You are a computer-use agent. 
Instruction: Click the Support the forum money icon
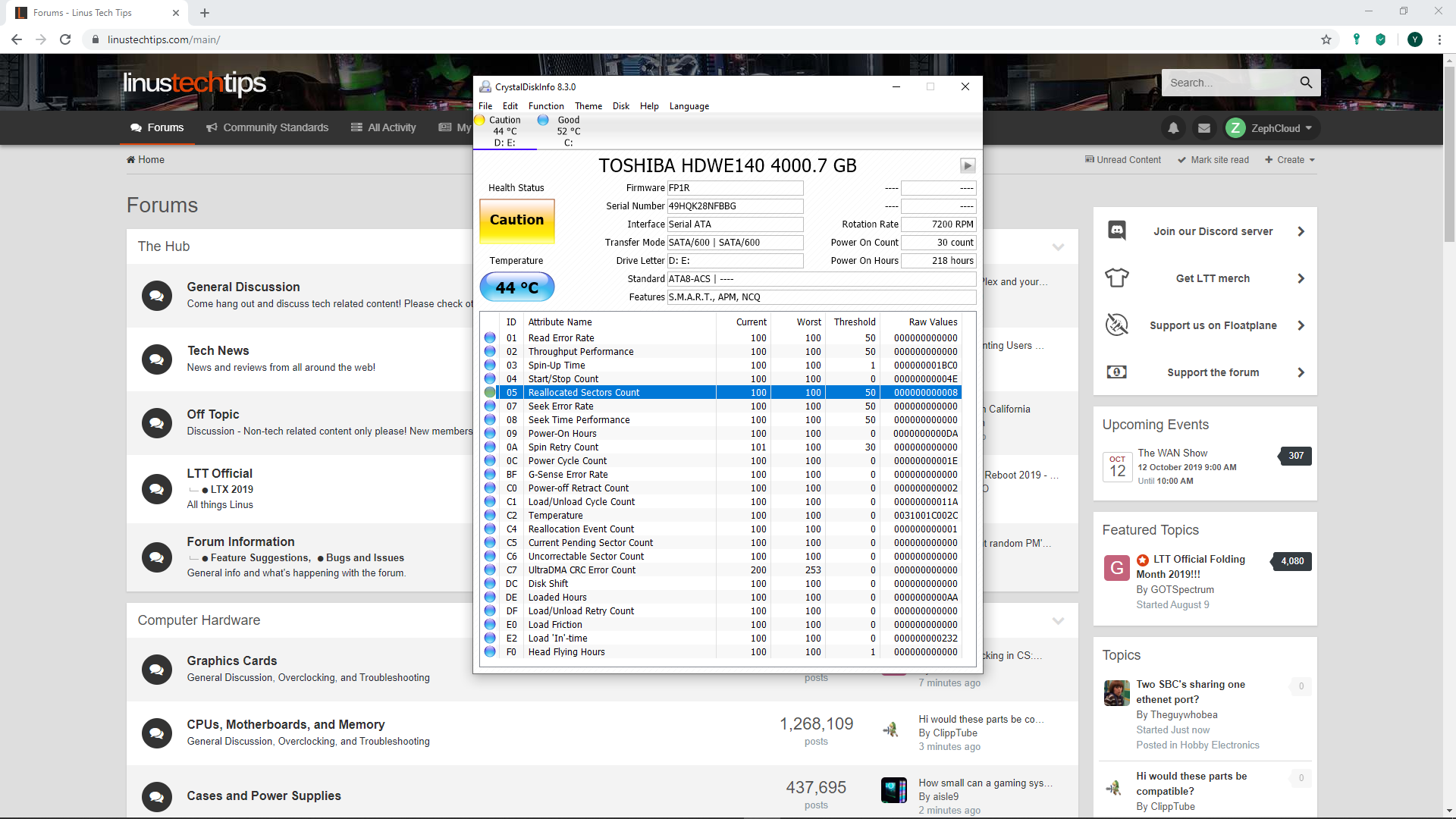coord(1117,372)
